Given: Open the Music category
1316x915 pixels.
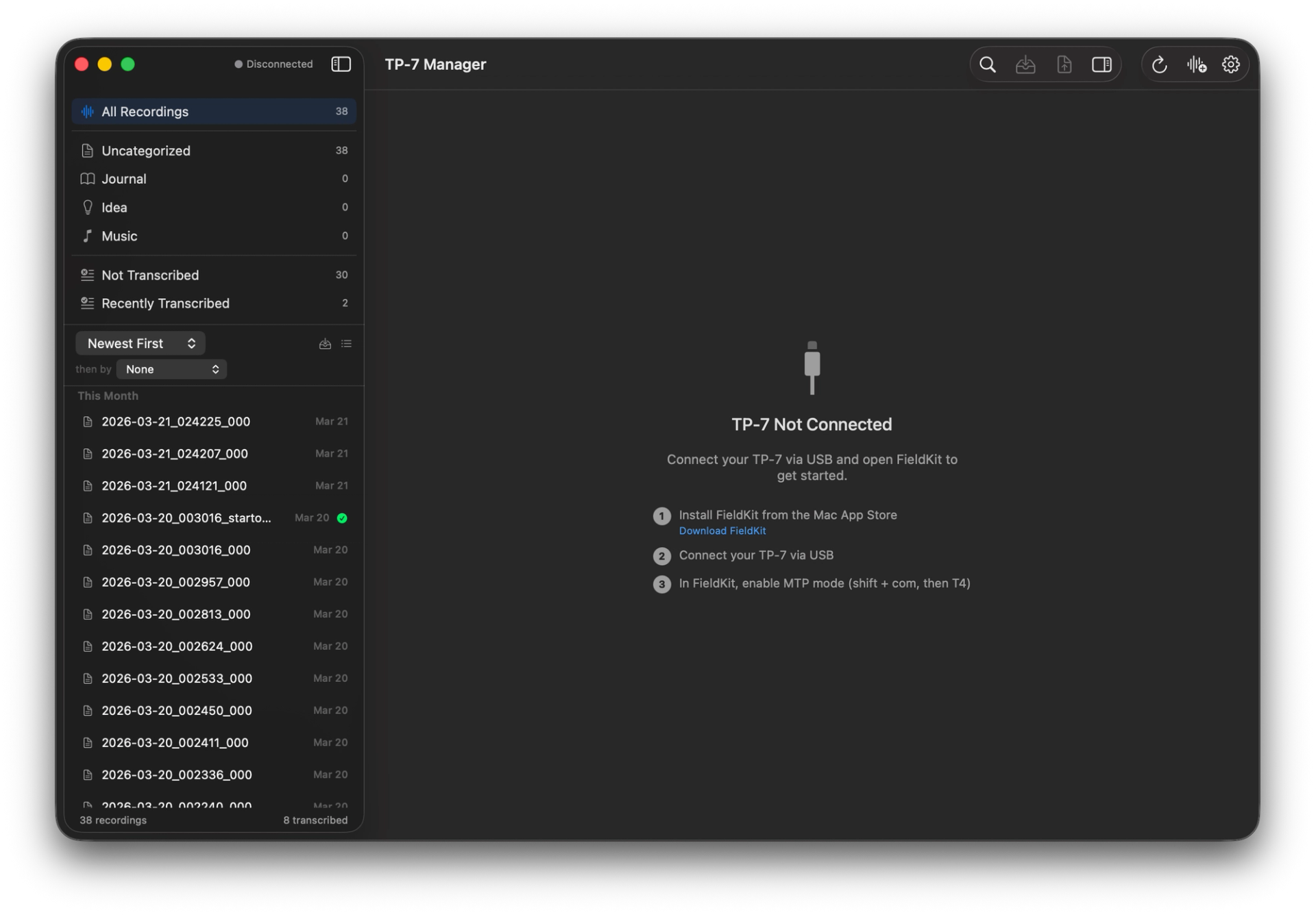Looking at the screenshot, I should coord(214,236).
